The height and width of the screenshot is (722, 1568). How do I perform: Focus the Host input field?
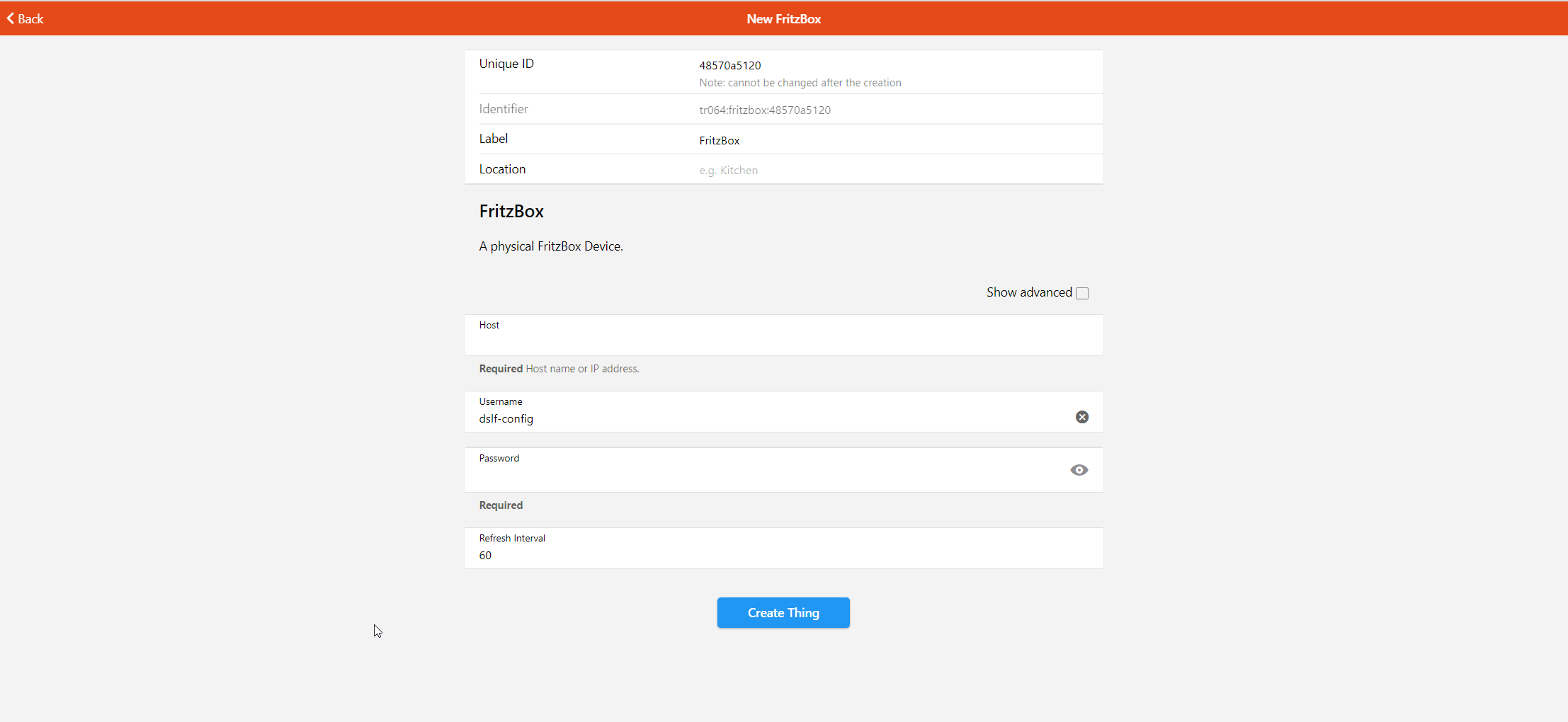click(x=783, y=342)
